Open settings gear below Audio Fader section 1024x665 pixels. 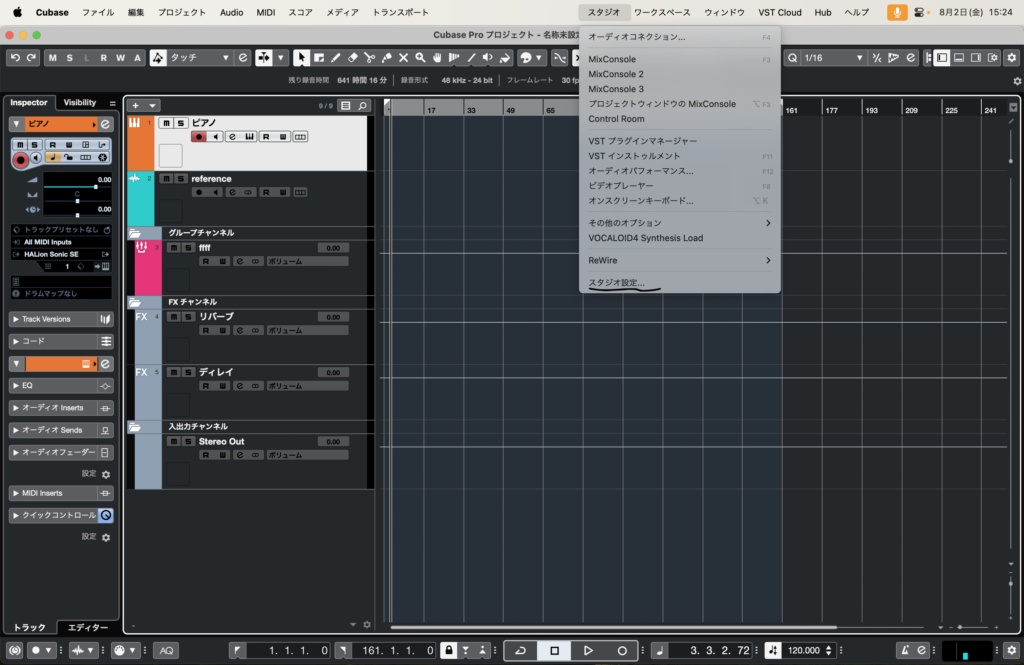click(x=106, y=474)
